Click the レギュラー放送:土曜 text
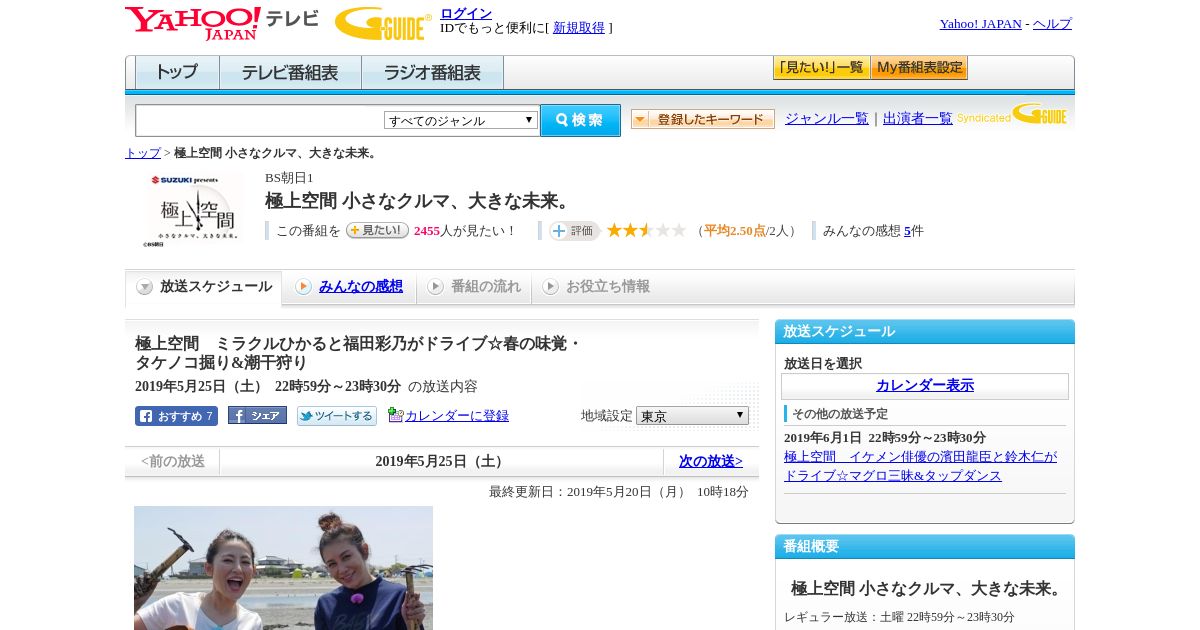The height and width of the screenshot is (630, 1200). click(899, 617)
